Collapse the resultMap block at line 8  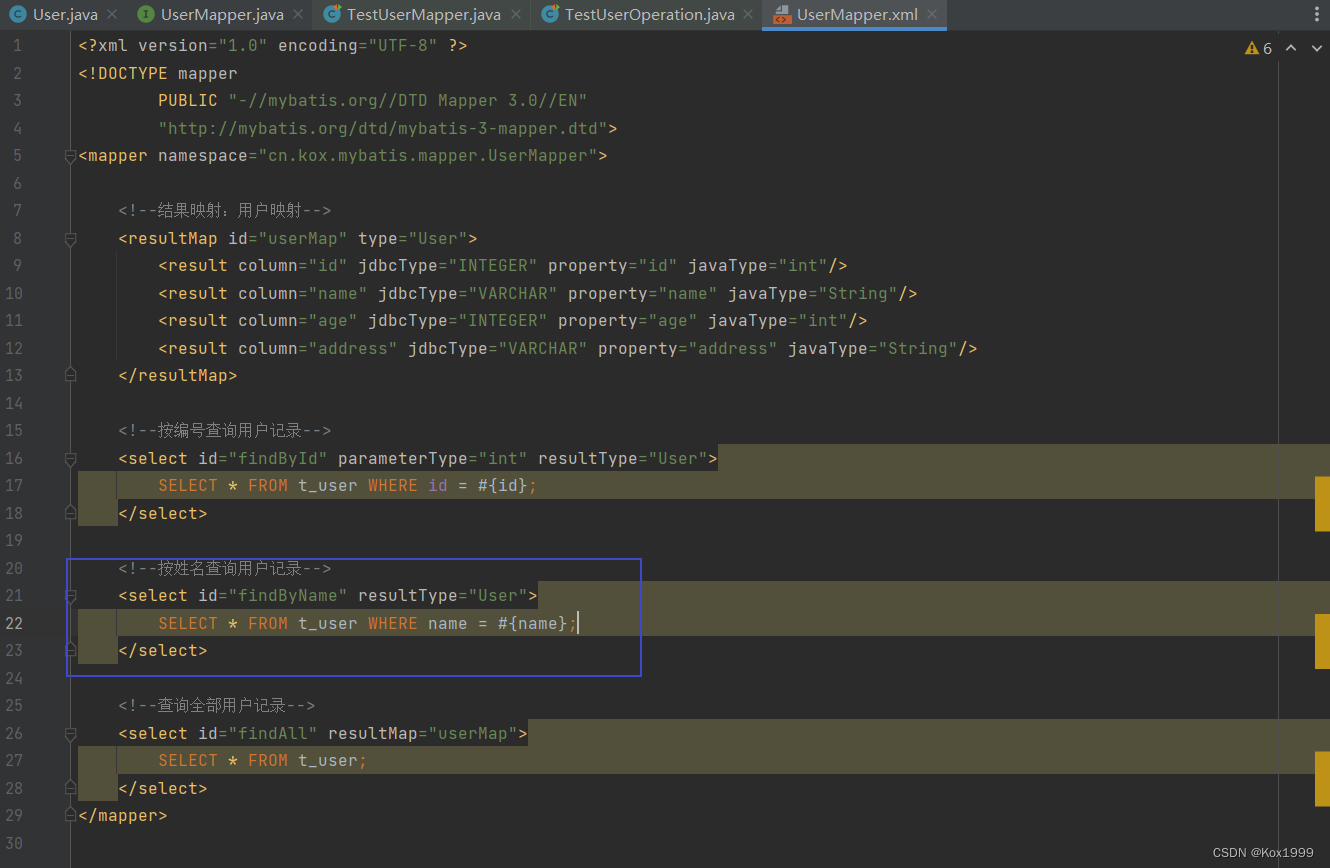pyautogui.click(x=70, y=239)
